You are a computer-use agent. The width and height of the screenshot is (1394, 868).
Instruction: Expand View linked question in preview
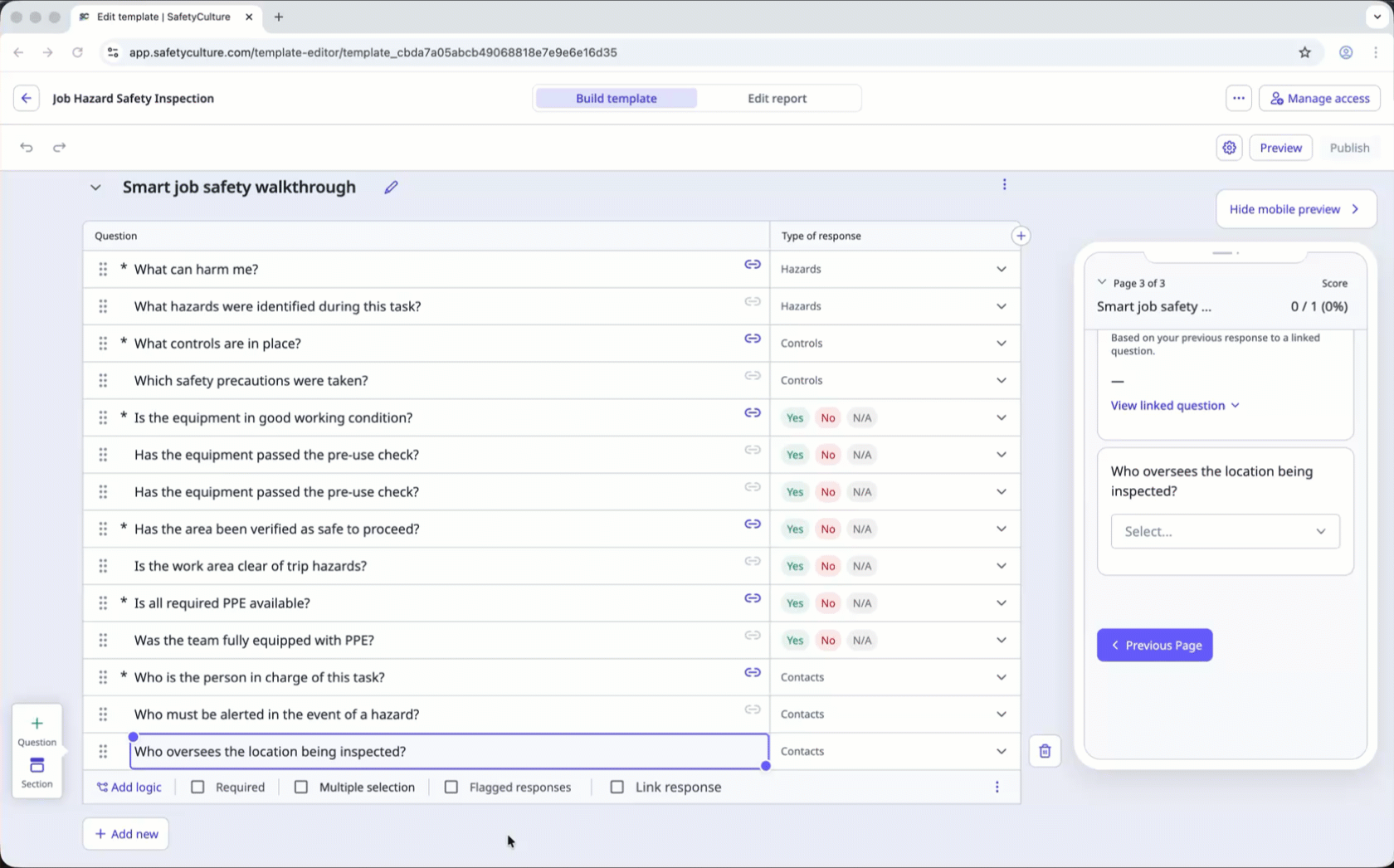pyautogui.click(x=1175, y=406)
